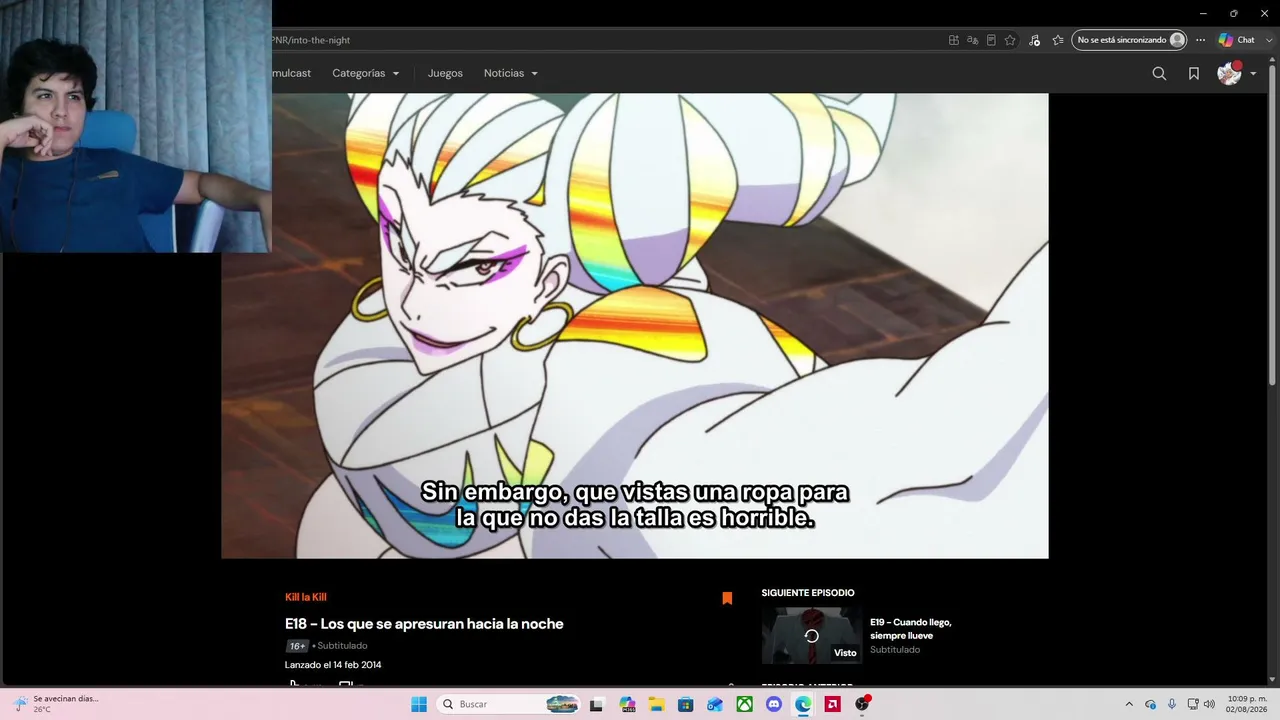
Task: Open Microsoft Store from the taskbar
Action: tap(686, 704)
